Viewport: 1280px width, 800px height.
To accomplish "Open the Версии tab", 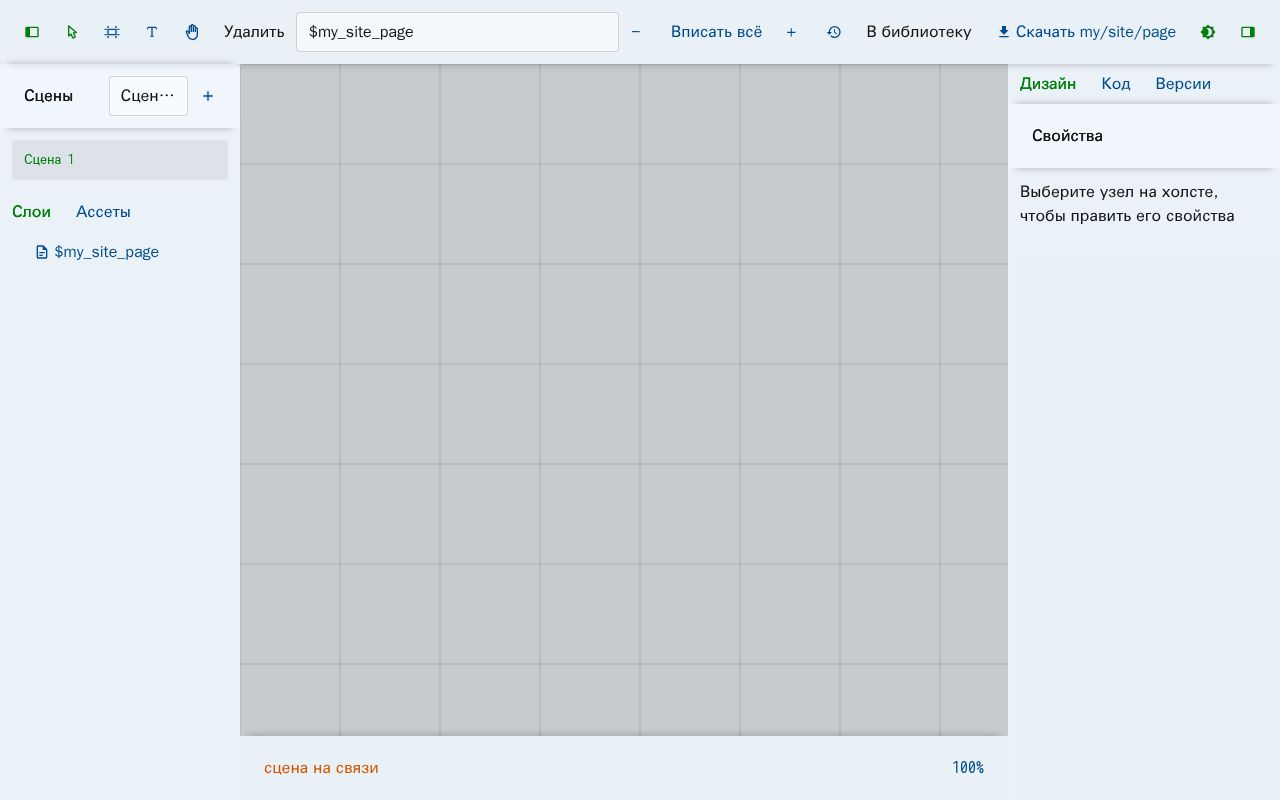I will pyautogui.click(x=1183, y=84).
